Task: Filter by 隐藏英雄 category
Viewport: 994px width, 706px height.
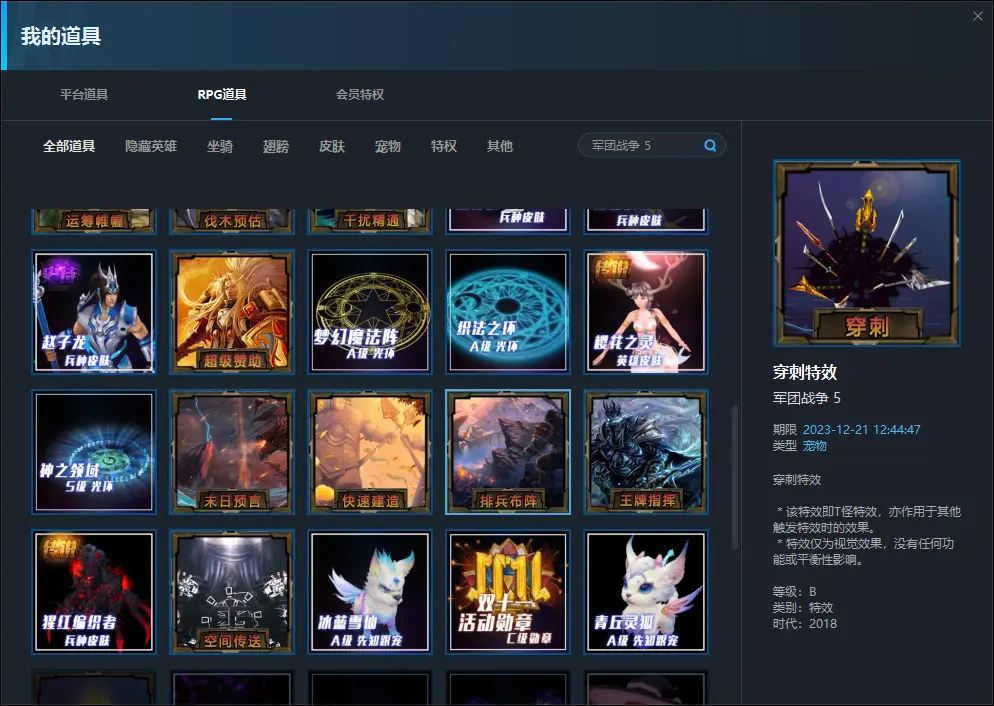Action: [151, 146]
